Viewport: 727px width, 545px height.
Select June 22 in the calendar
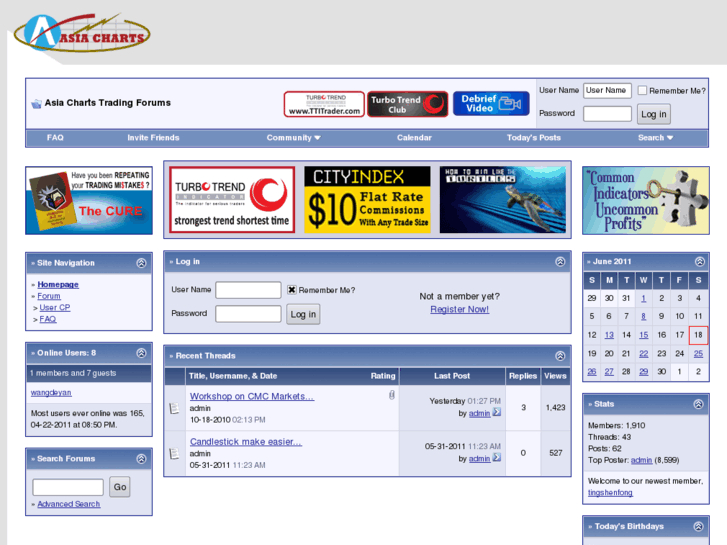[644, 353]
